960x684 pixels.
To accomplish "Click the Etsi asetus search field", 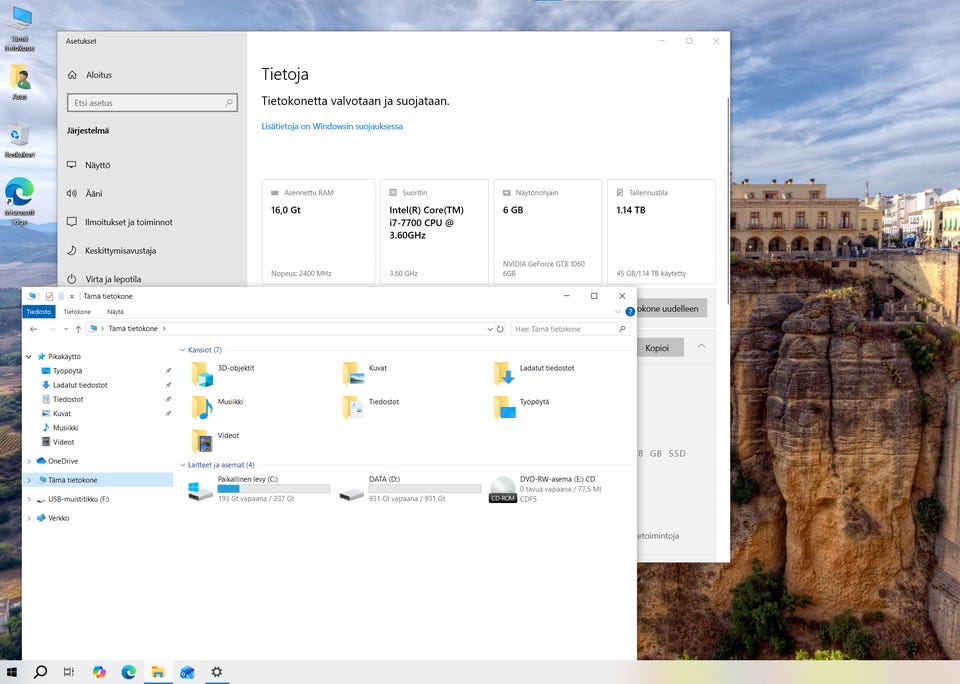I will (150, 103).
